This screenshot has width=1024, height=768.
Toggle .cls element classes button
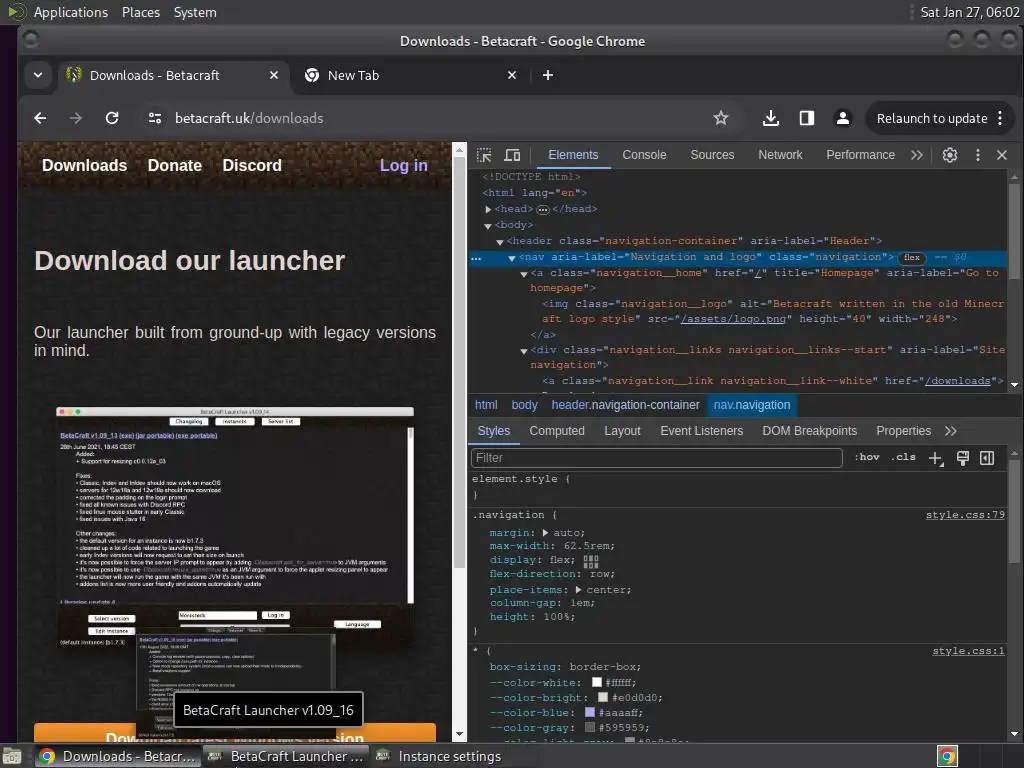(x=903, y=458)
